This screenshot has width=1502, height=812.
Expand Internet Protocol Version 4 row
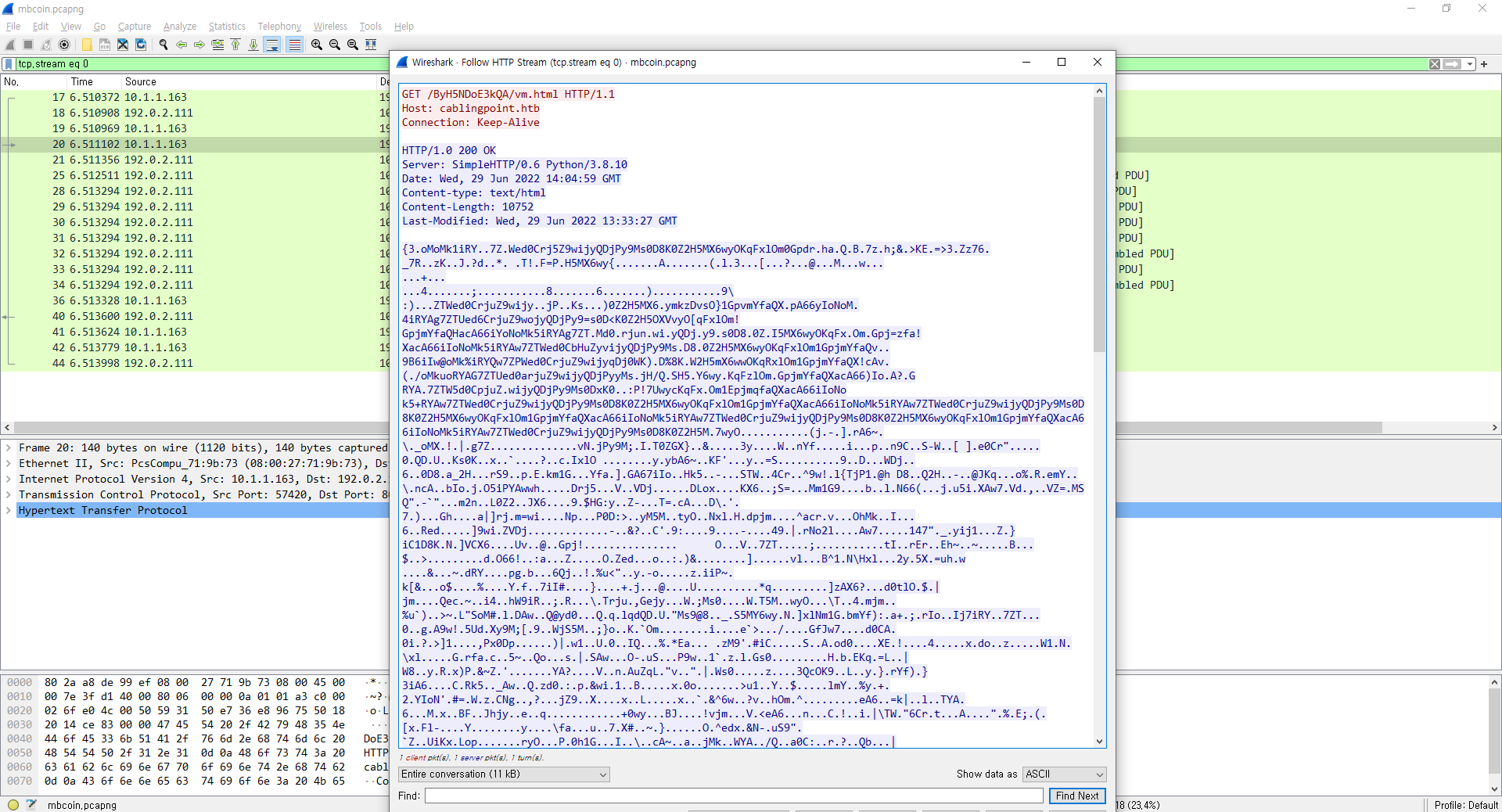click(9, 479)
